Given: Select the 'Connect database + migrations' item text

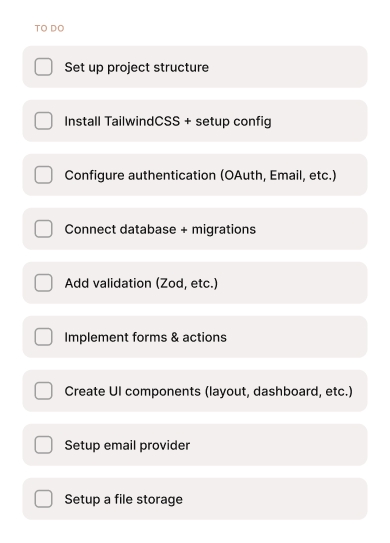Looking at the screenshot, I should (160, 229).
